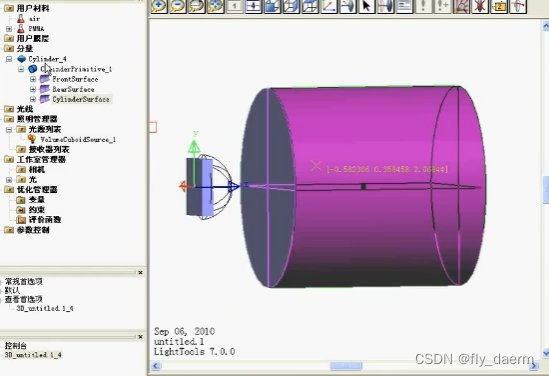Select the 优化管理器 folder
549x376 pixels.
coord(37,189)
